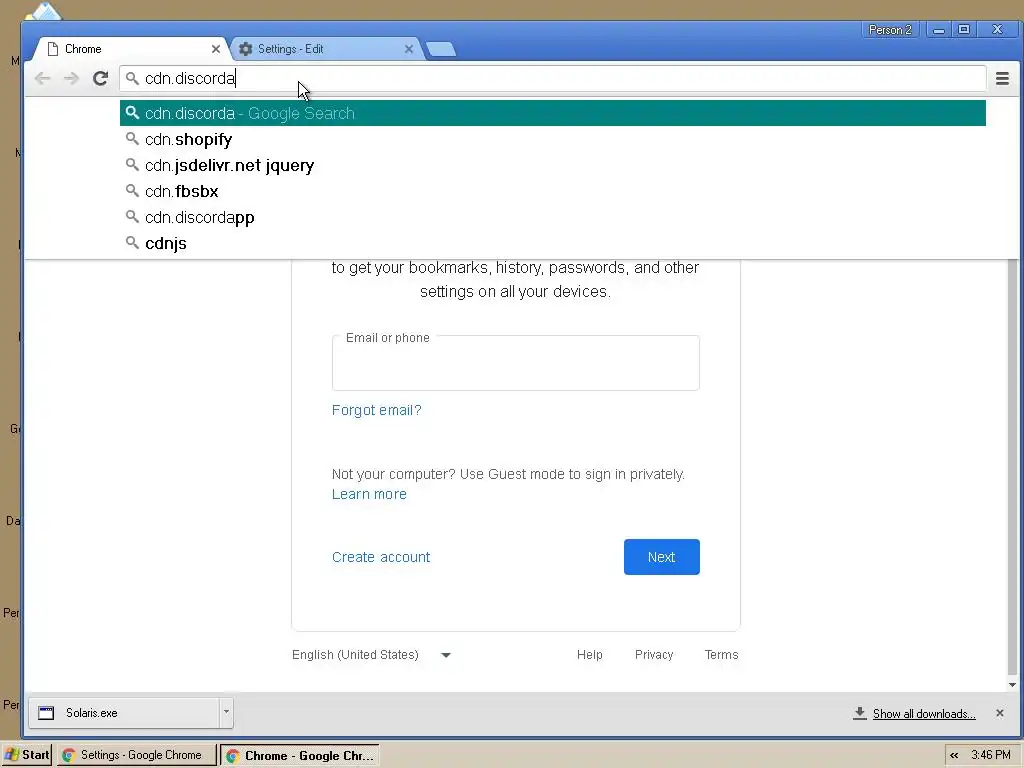Click the Create account link
The width and height of the screenshot is (1024, 768).
[381, 557]
